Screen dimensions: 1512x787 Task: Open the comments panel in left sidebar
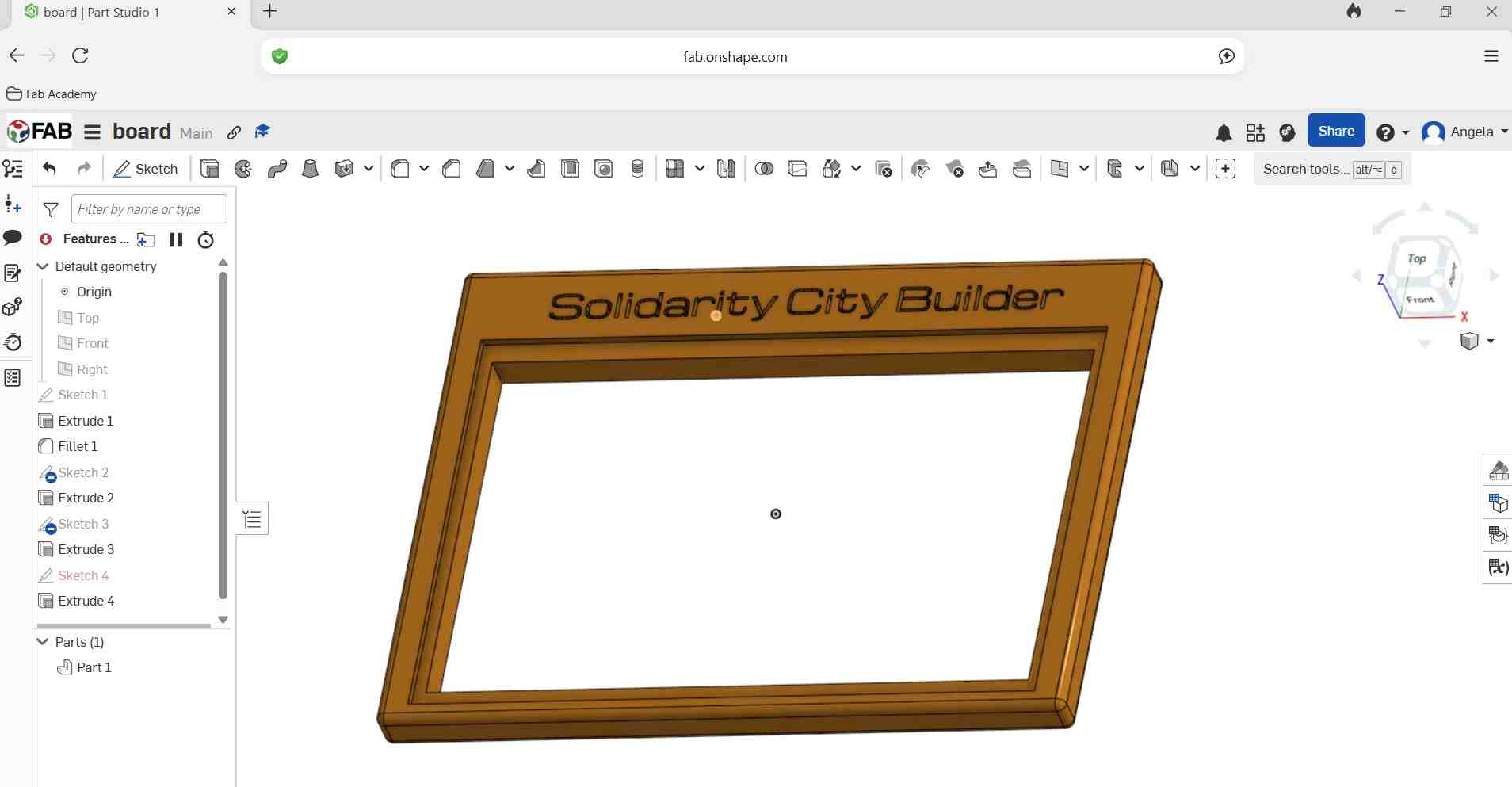tap(13, 238)
